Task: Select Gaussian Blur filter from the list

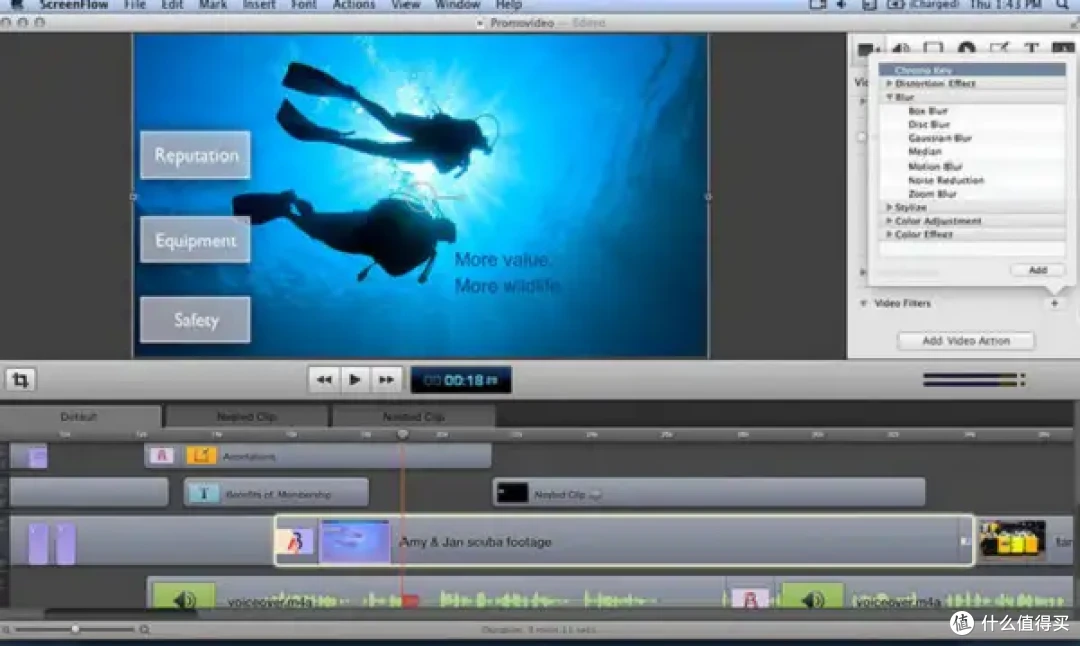Action: (x=939, y=138)
